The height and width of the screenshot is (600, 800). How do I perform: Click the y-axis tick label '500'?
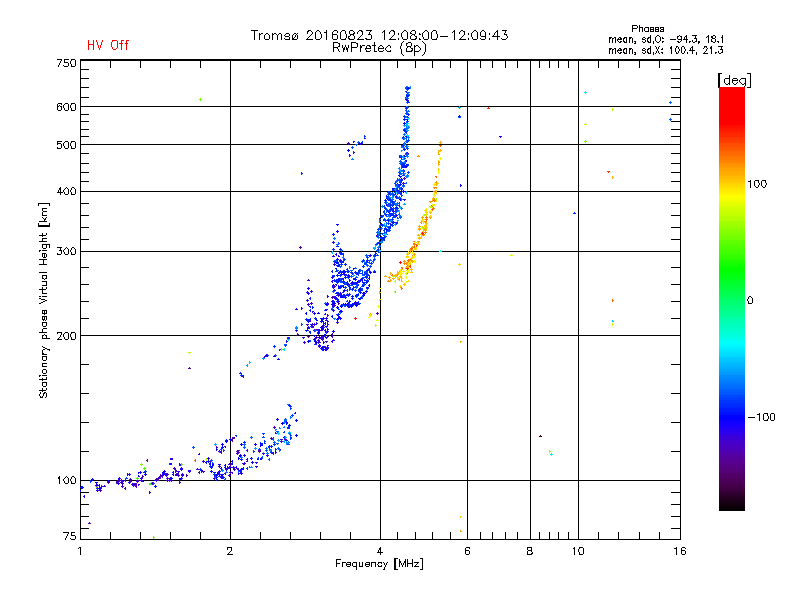pos(66,145)
